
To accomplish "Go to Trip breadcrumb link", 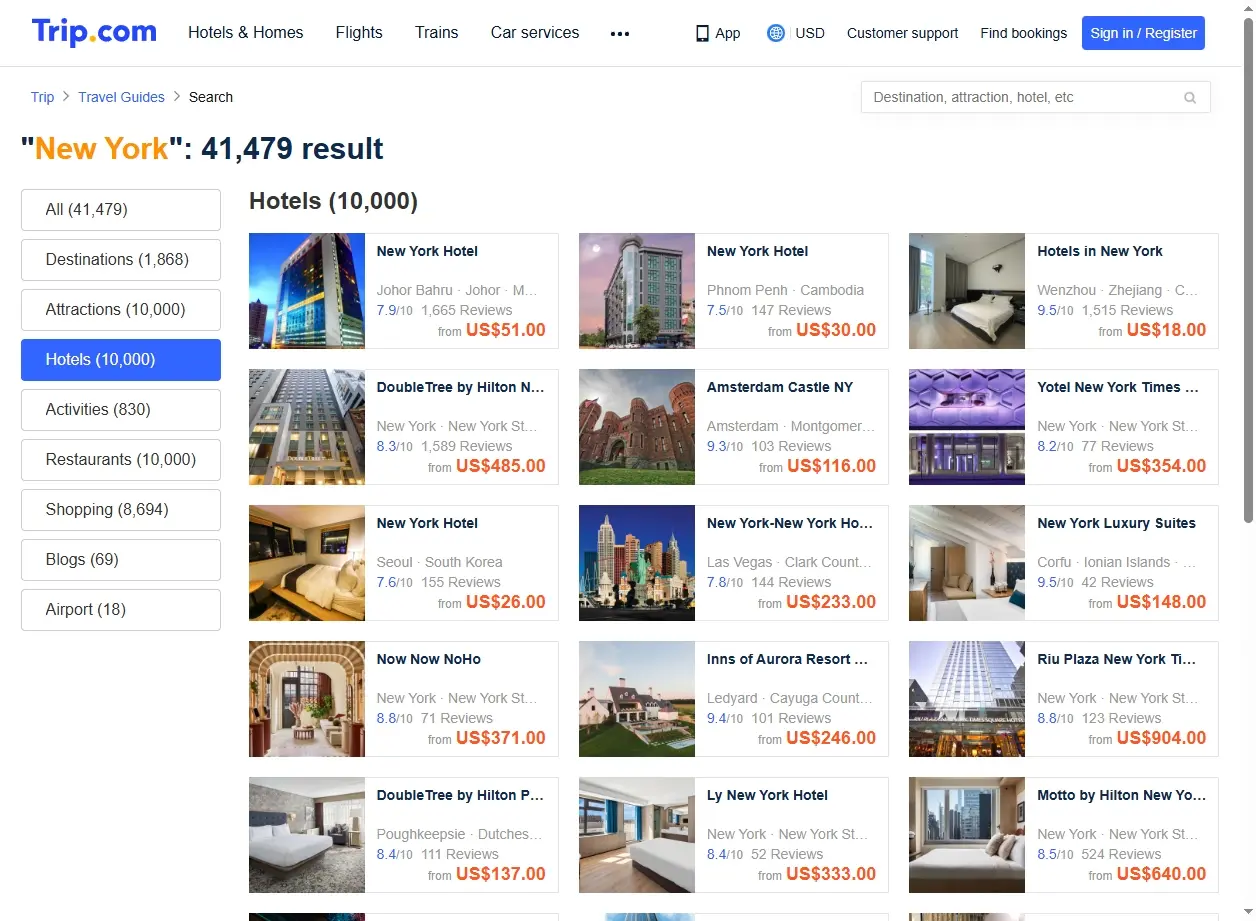I will [x=42, y=97].
